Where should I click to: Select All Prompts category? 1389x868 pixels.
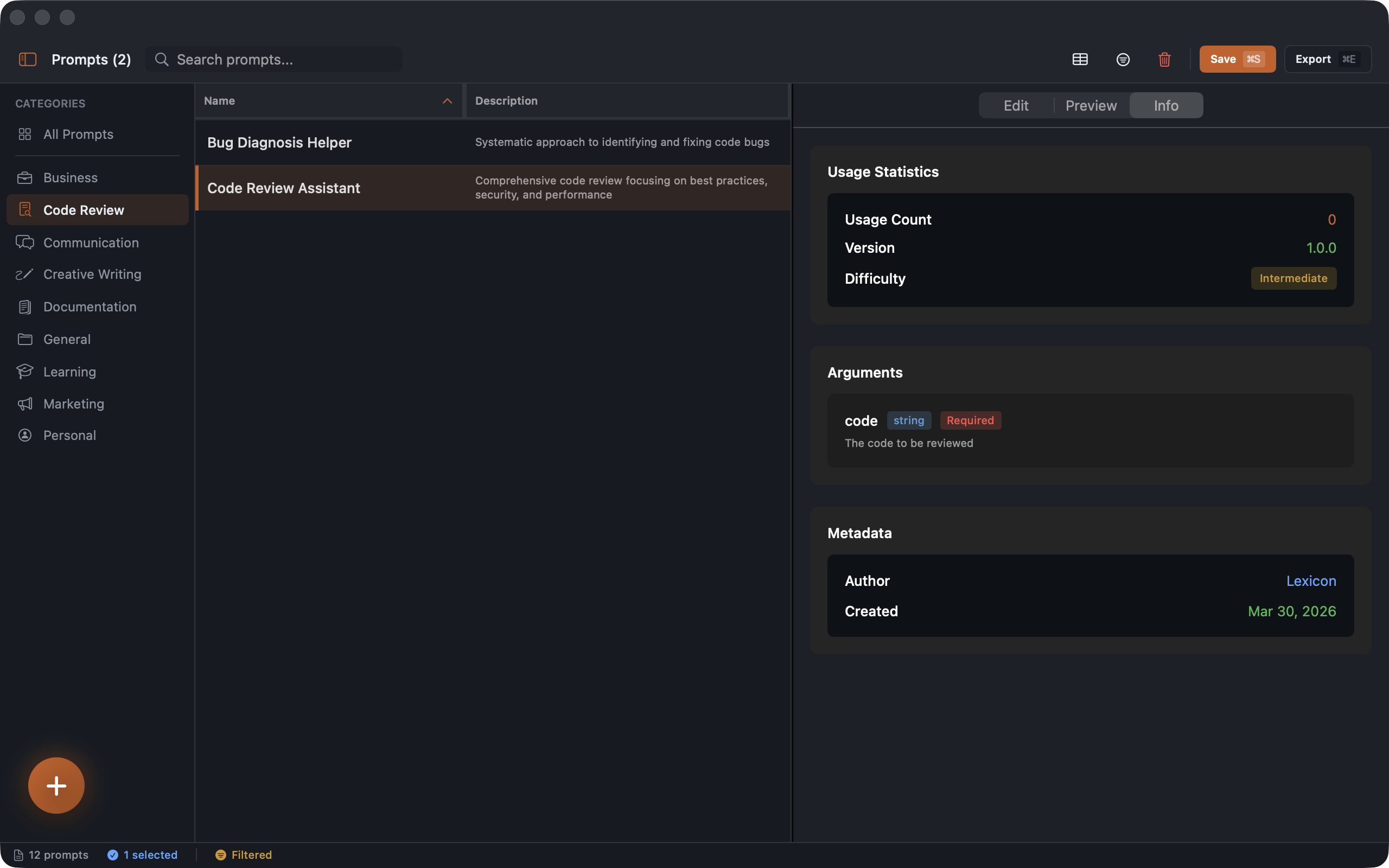click(x=98, y=134)
